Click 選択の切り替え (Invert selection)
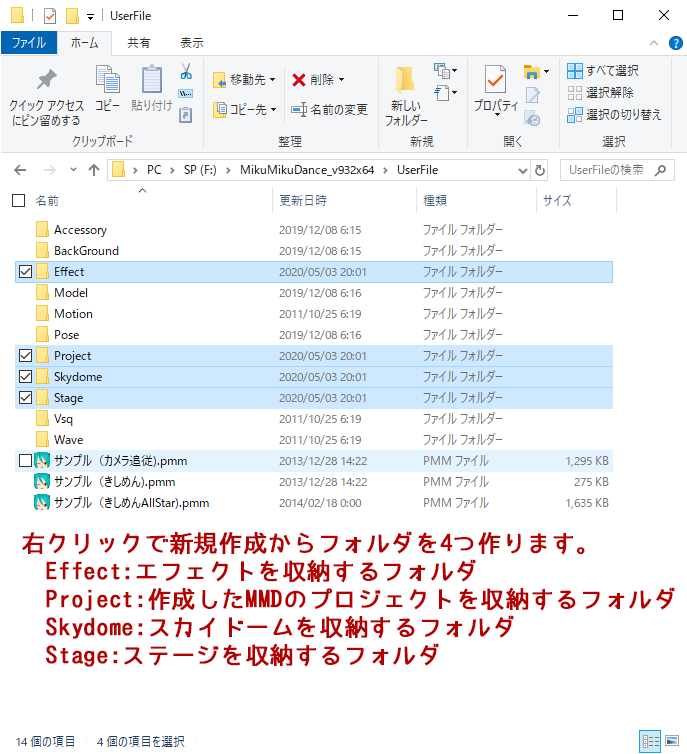Image resolution: width=687 pixels, height=754 pixels. (614, 114)
